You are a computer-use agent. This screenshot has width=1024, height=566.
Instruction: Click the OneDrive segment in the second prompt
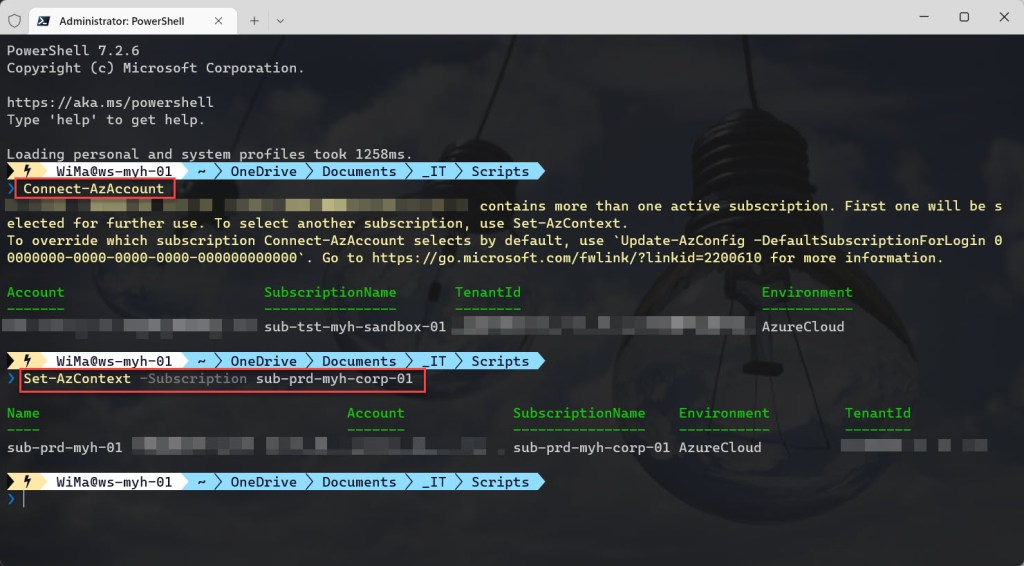263,361
